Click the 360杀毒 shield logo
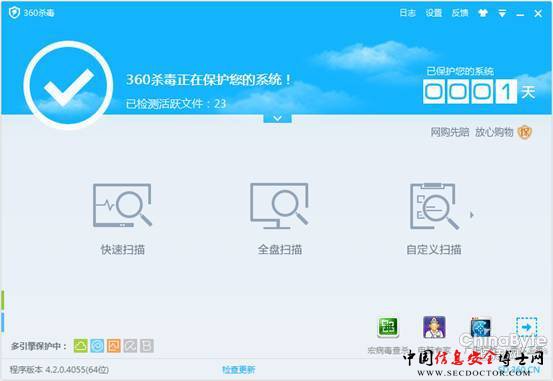 [14, 13]
